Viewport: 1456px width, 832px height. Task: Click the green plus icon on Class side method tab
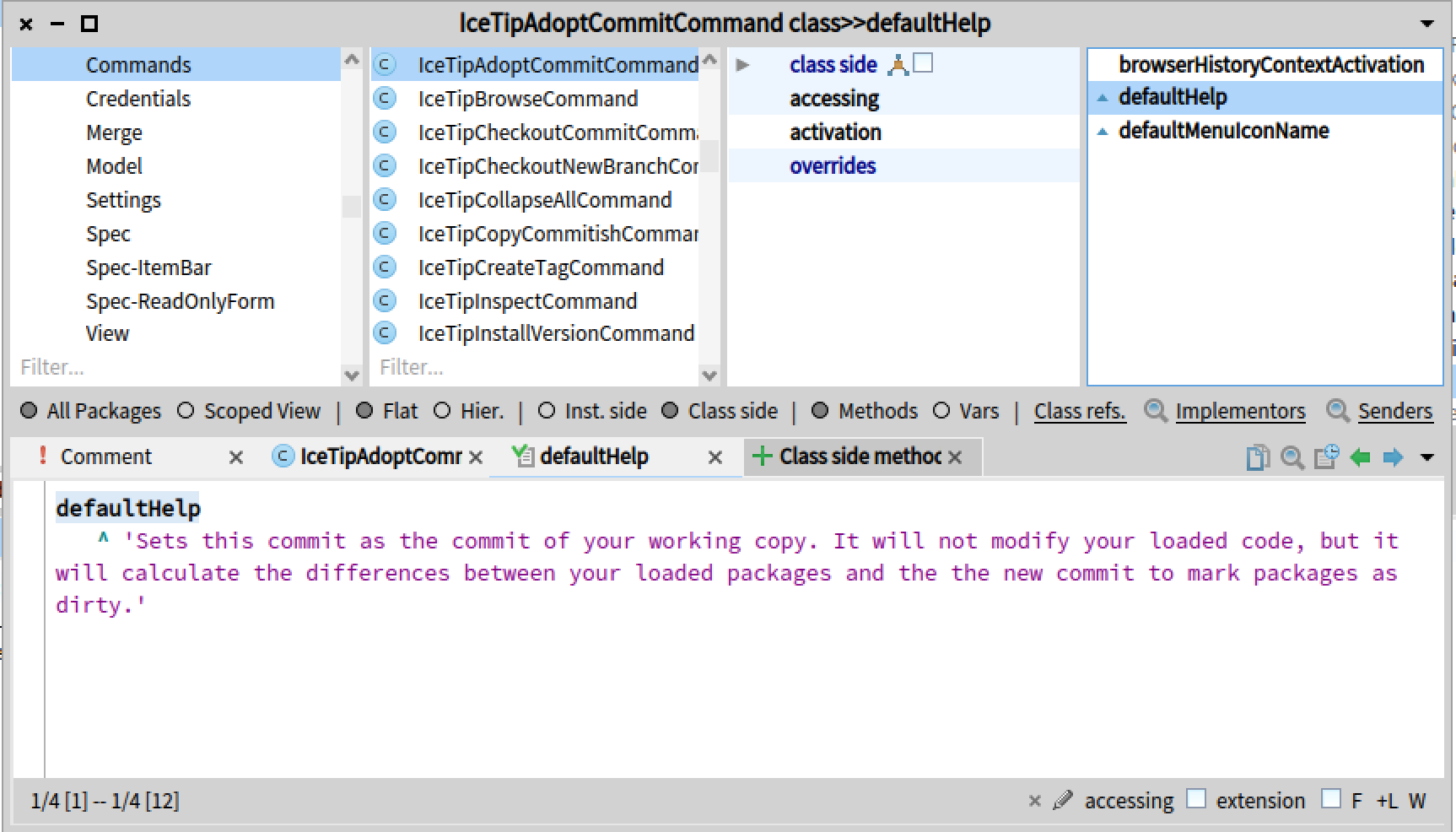(x=762, y=457)
